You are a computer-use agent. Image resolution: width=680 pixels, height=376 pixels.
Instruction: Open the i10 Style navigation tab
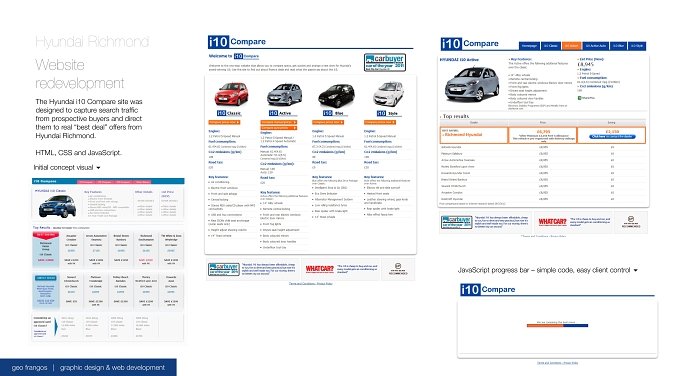tap(637, 46)
